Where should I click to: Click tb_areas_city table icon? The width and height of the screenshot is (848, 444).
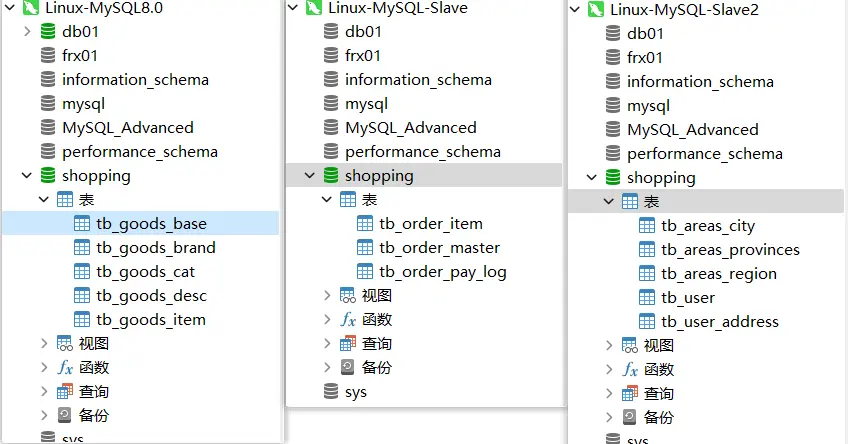[647, 226]
